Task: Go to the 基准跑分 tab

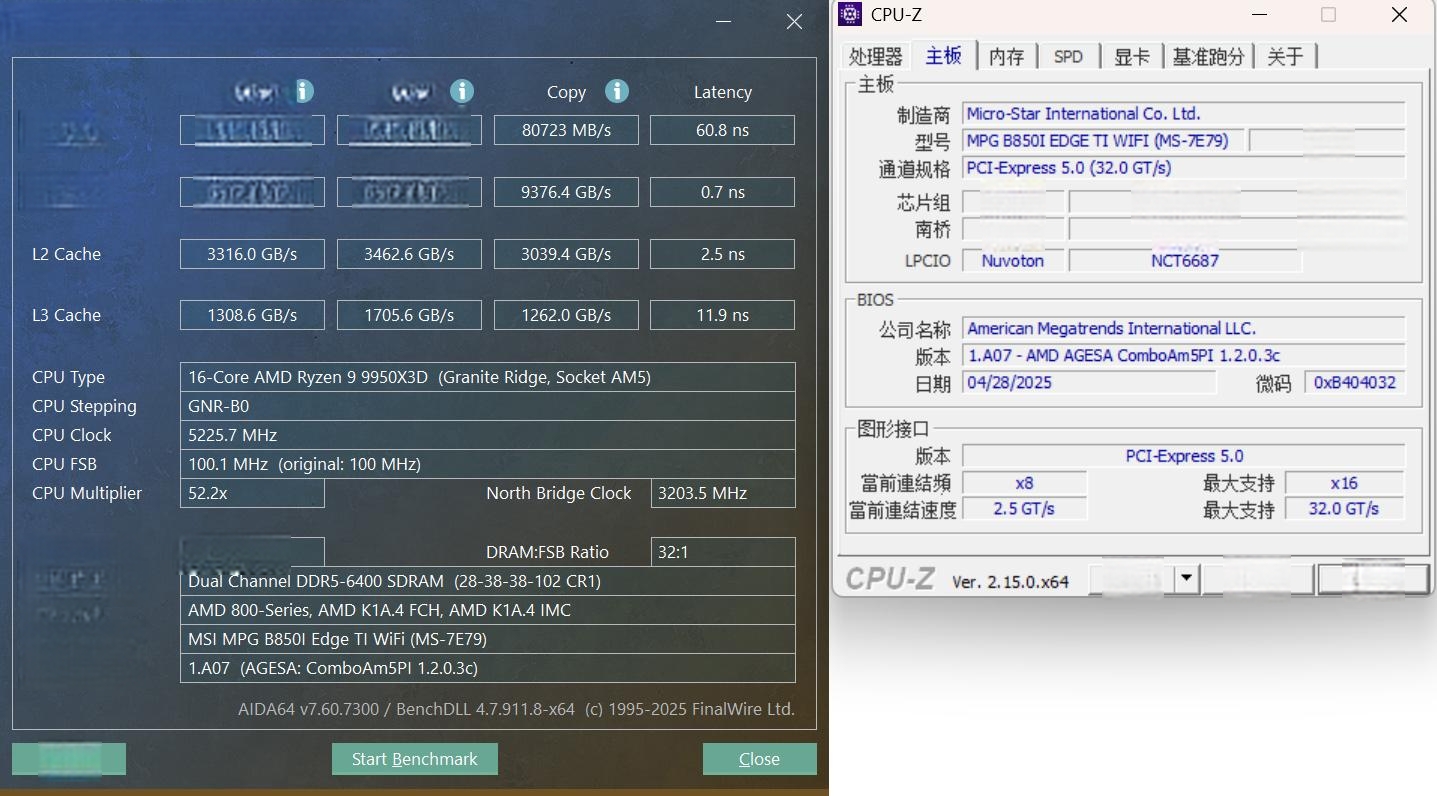Action: [x=1208, y=56]
